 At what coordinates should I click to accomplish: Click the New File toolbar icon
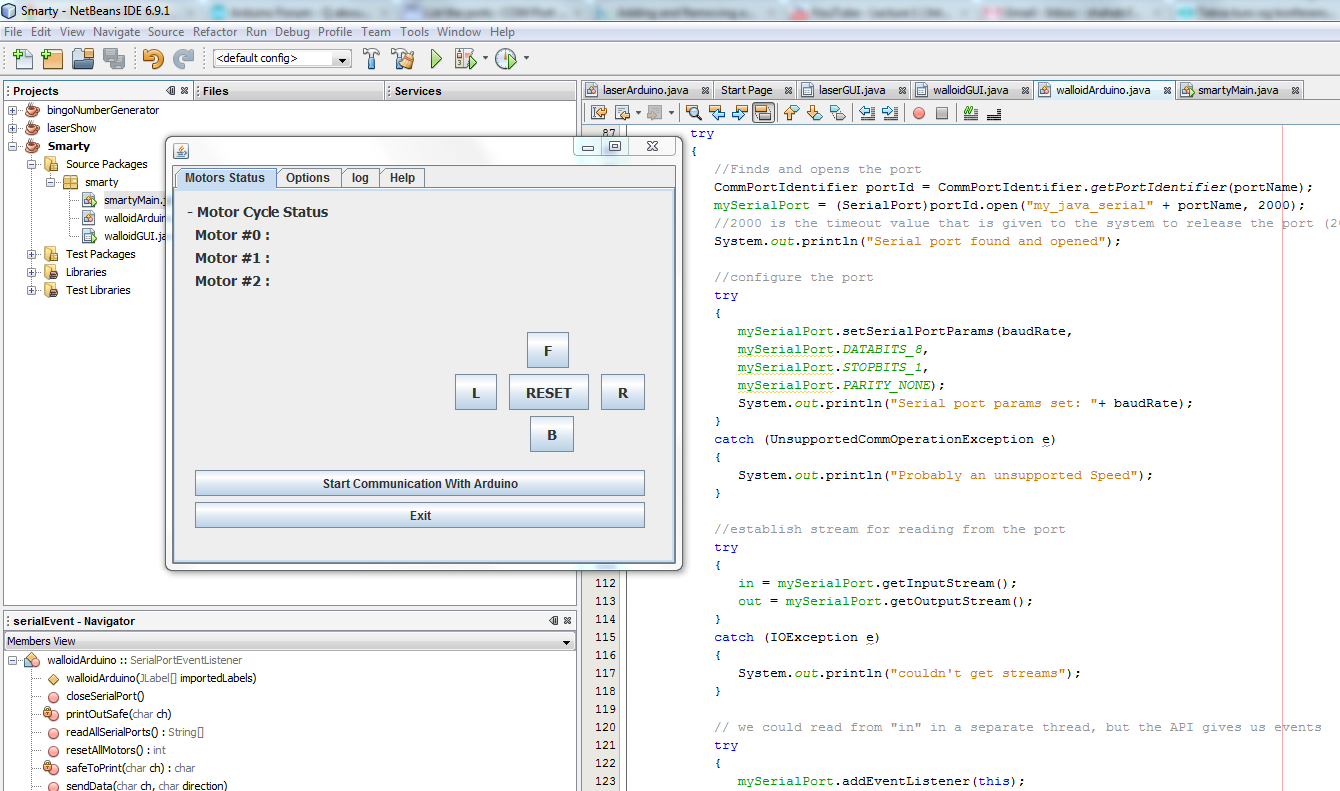22,58
